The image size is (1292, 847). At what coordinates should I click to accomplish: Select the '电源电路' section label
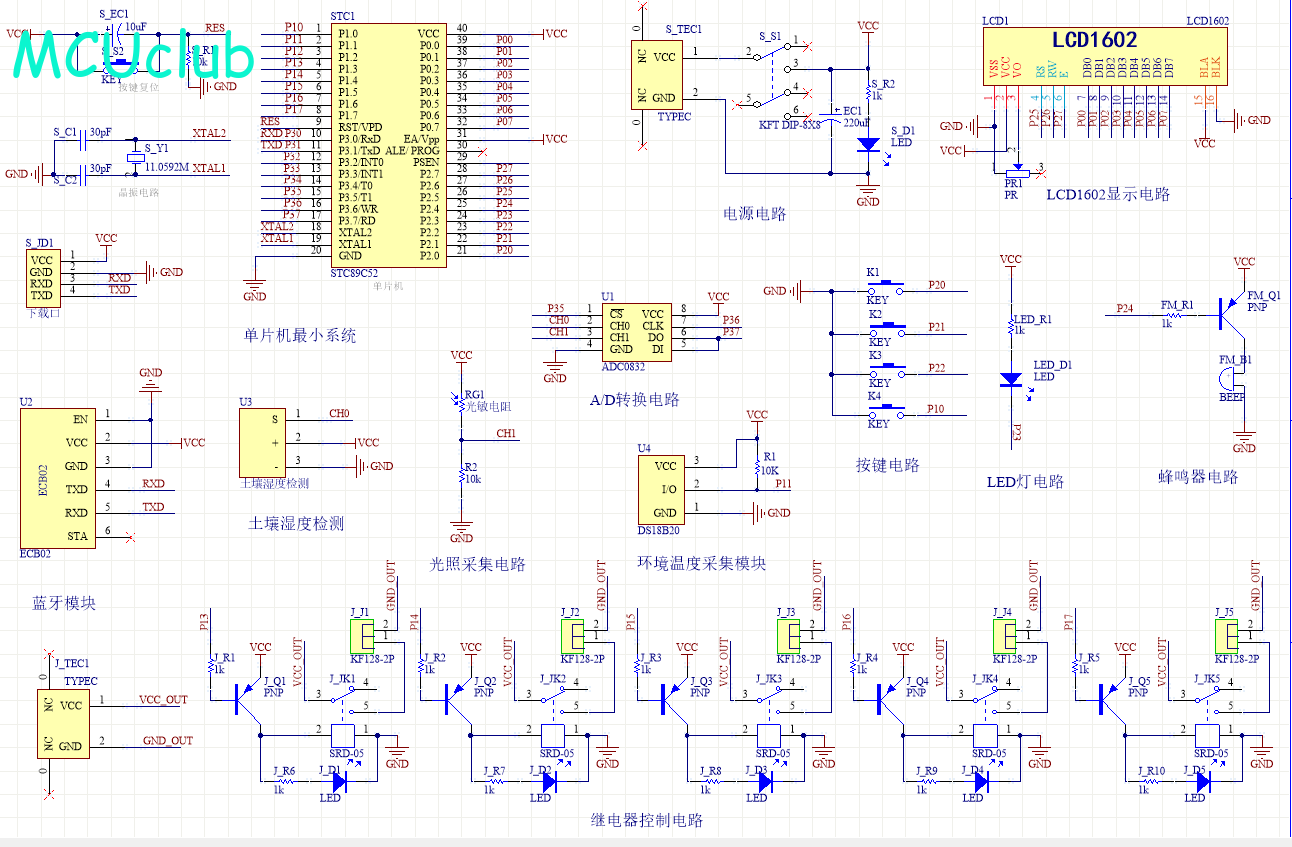[755, 214]
